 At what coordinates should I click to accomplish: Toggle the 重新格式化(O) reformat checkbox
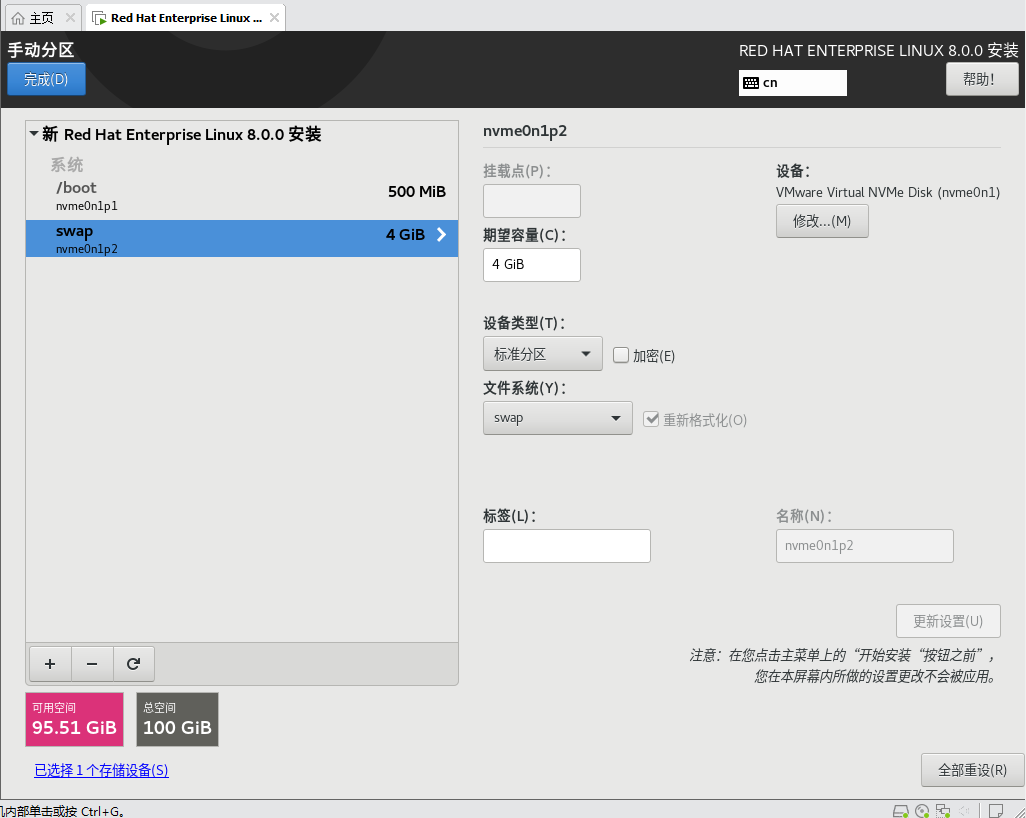point(651,419)
